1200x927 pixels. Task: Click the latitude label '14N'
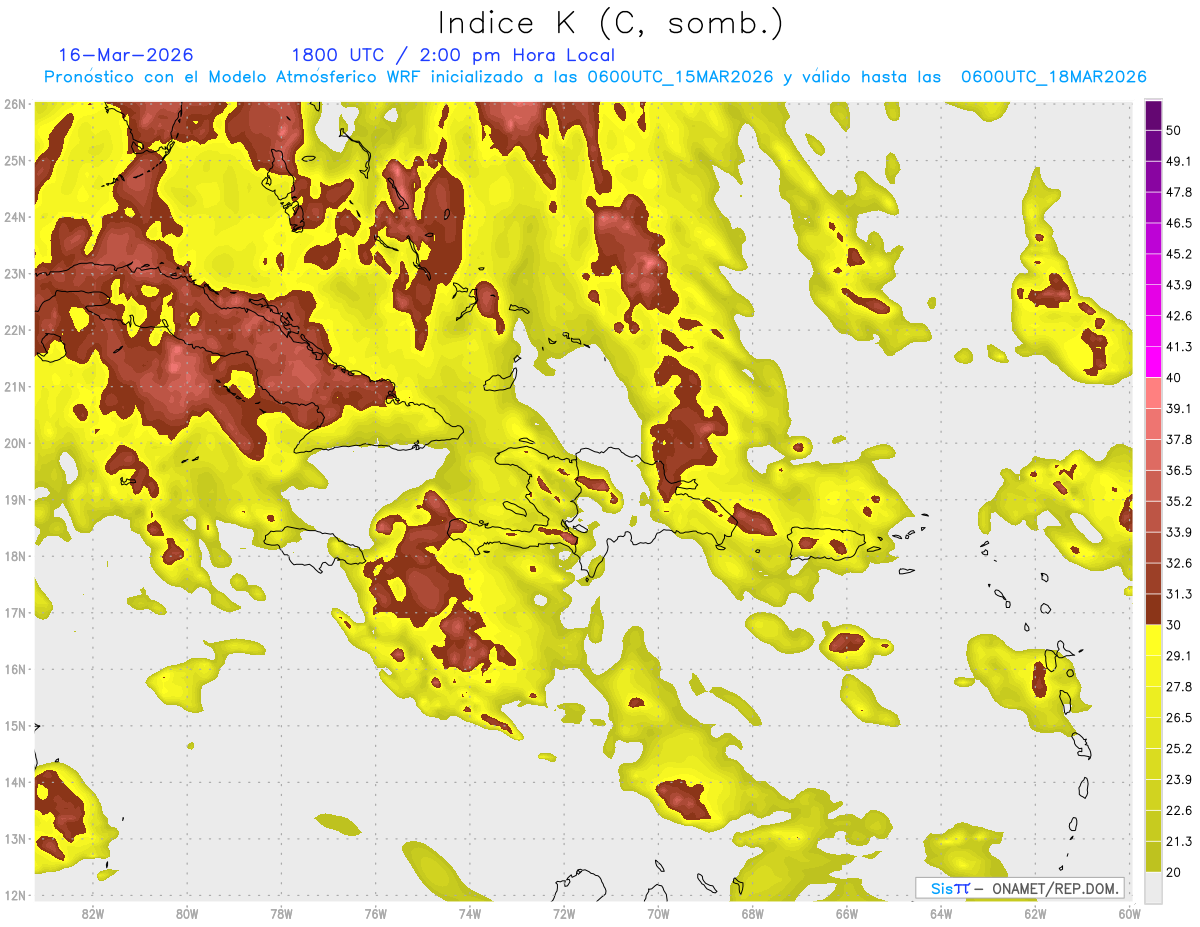pyautogui.click(x=14, y=782)
